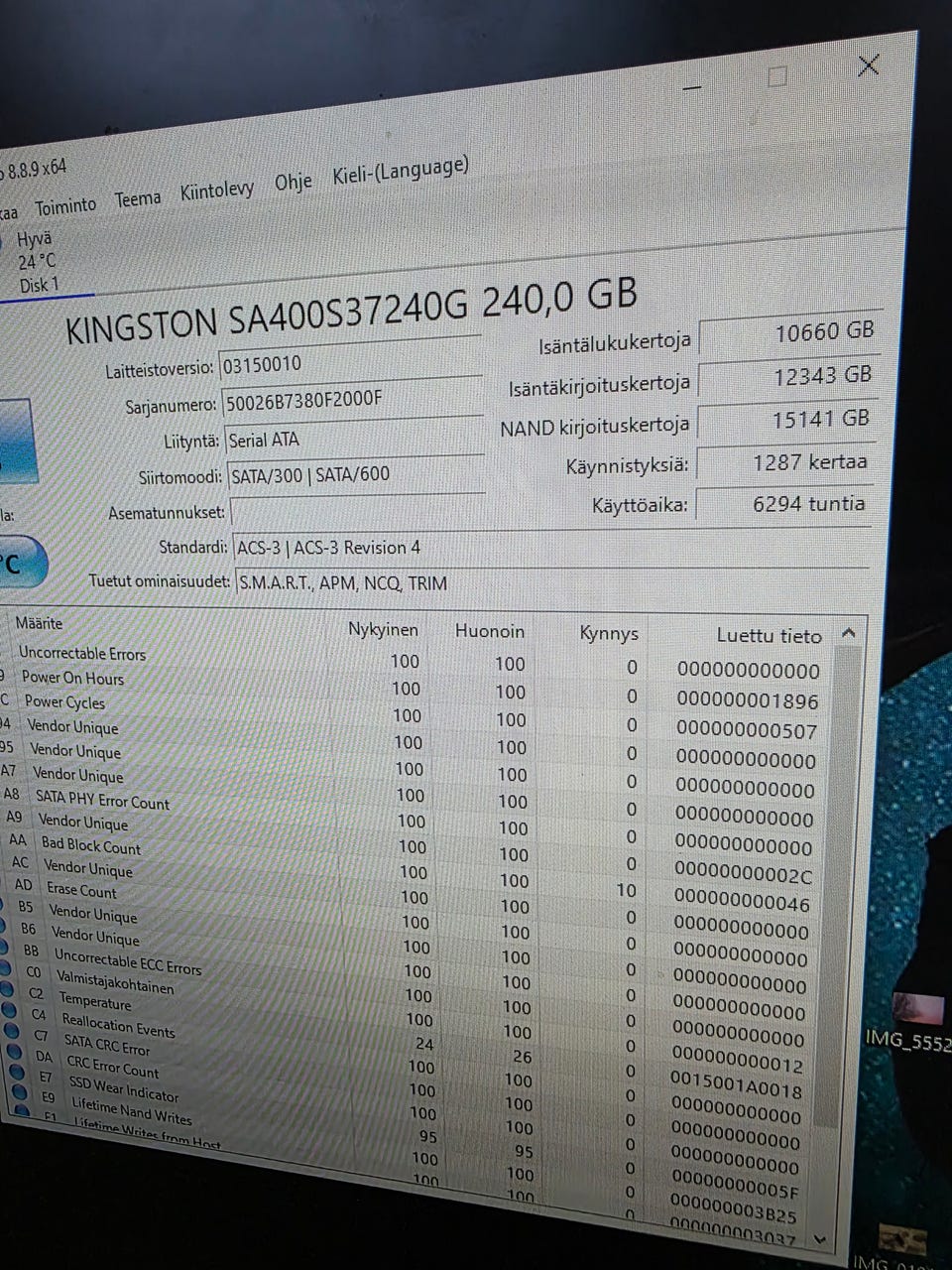Click the Isäntäkirjoituskertoja value 12343 GB

coord(786,377)
